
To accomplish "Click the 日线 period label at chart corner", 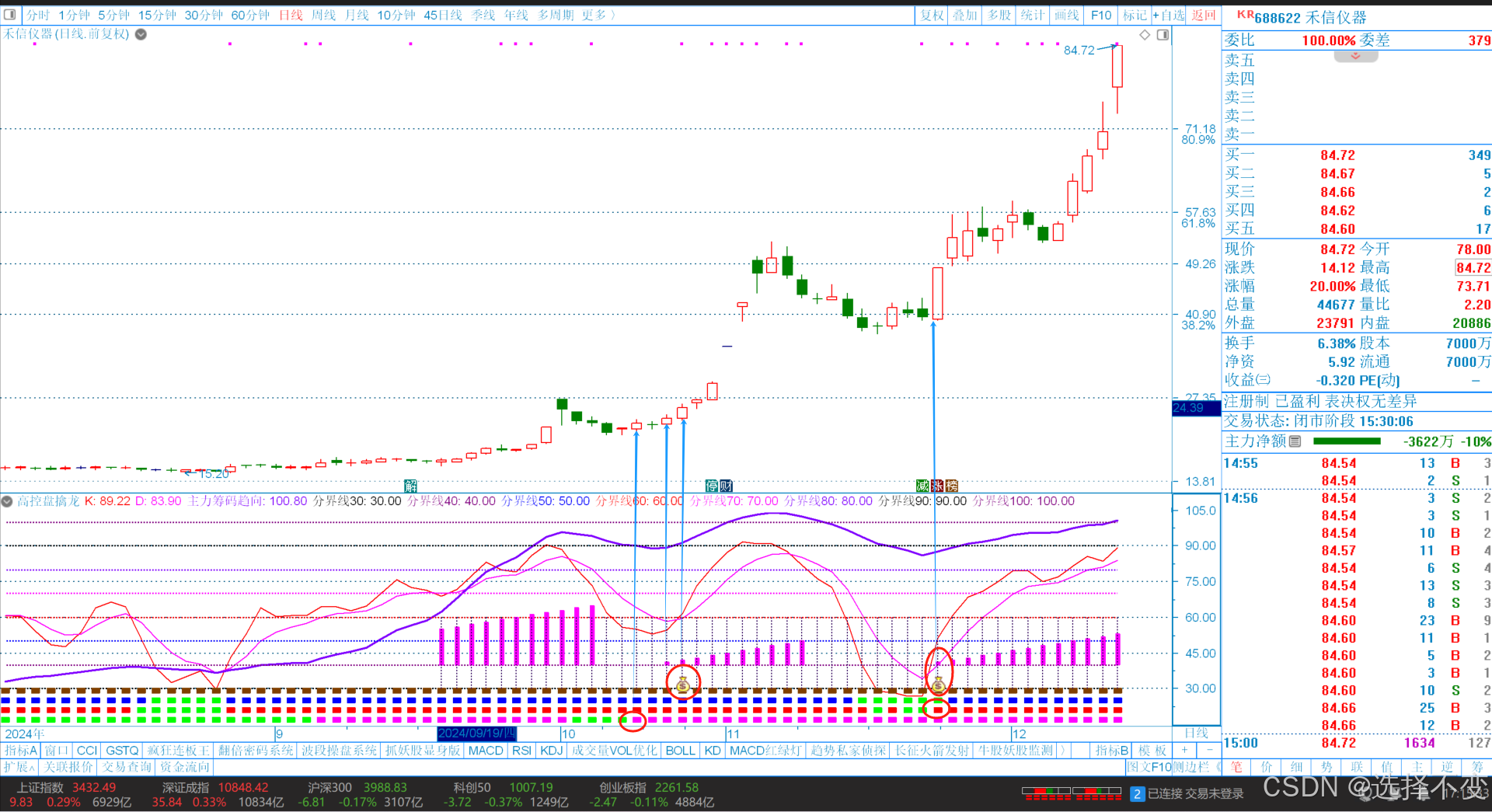I will (x=1196, y=734).
